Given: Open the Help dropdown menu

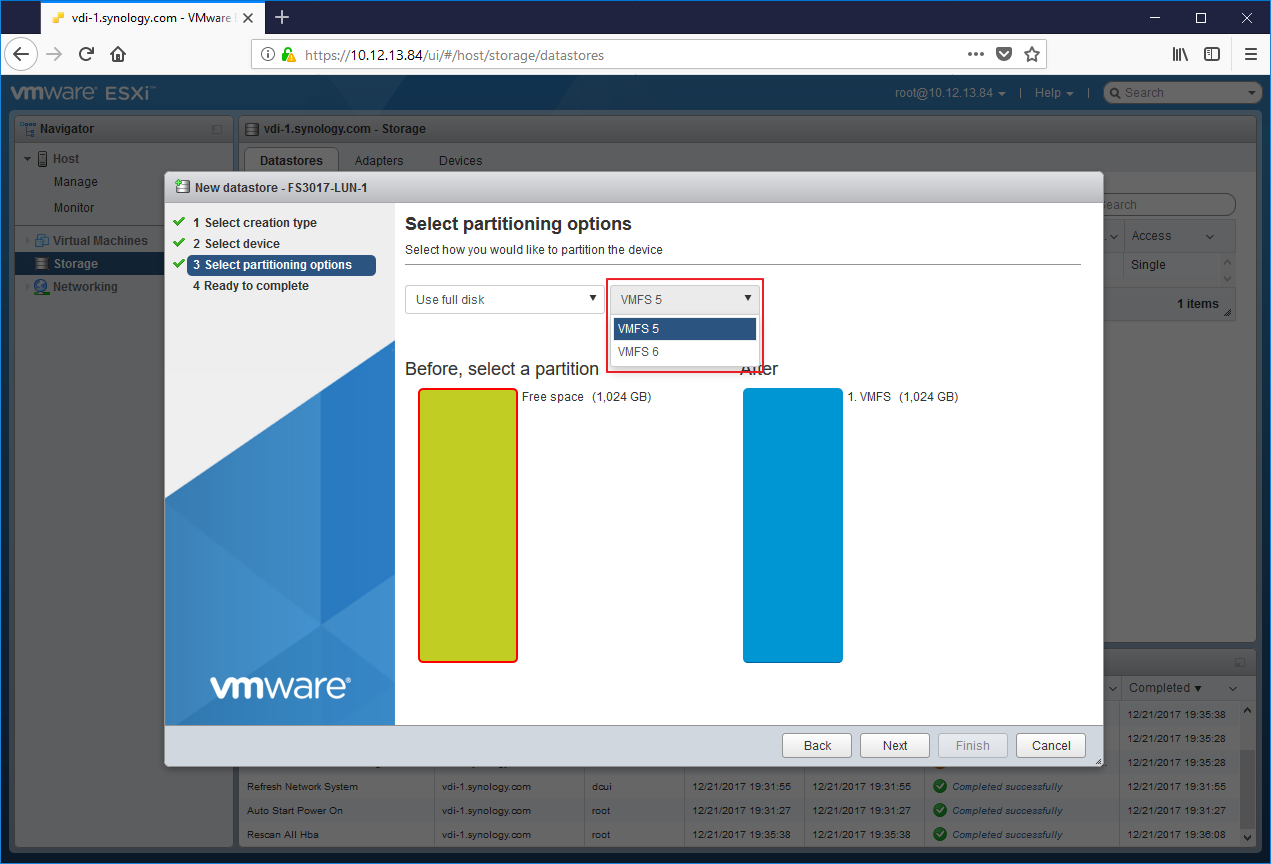Looking at the screenshot, I should (x=1054, y=93).
